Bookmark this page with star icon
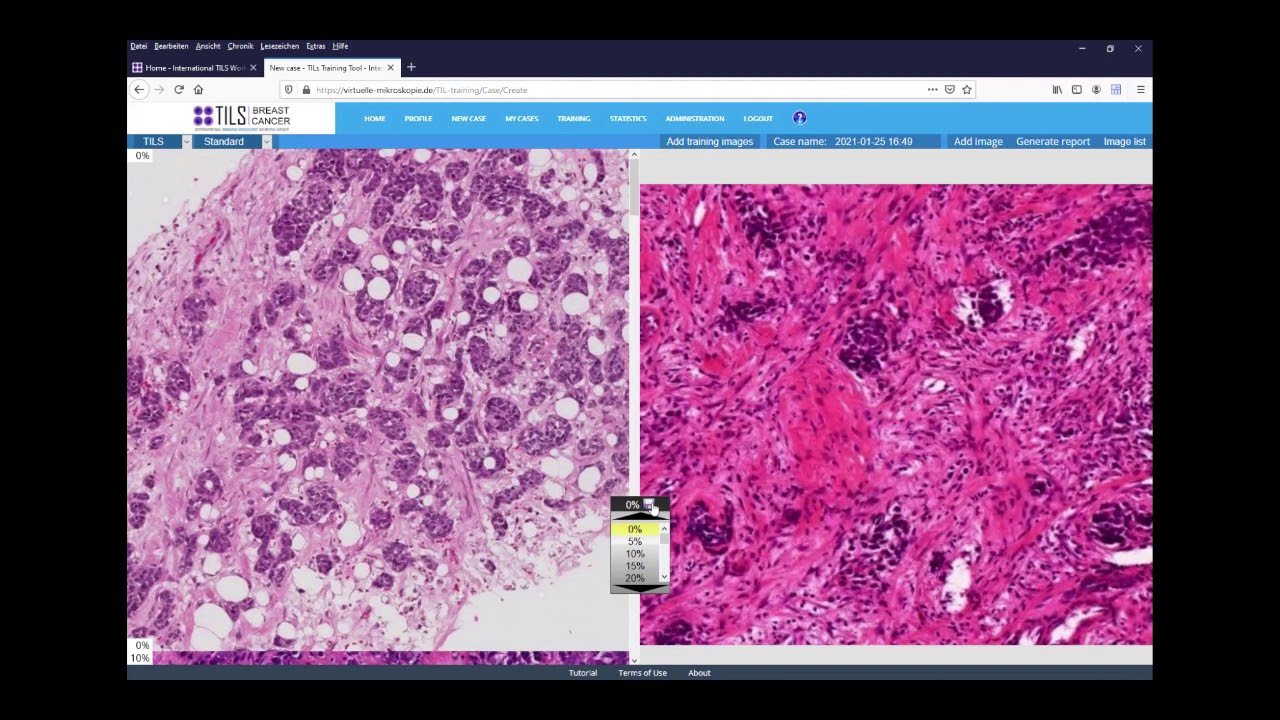This screenshot has height=720, width=1280. pos(967,89)
